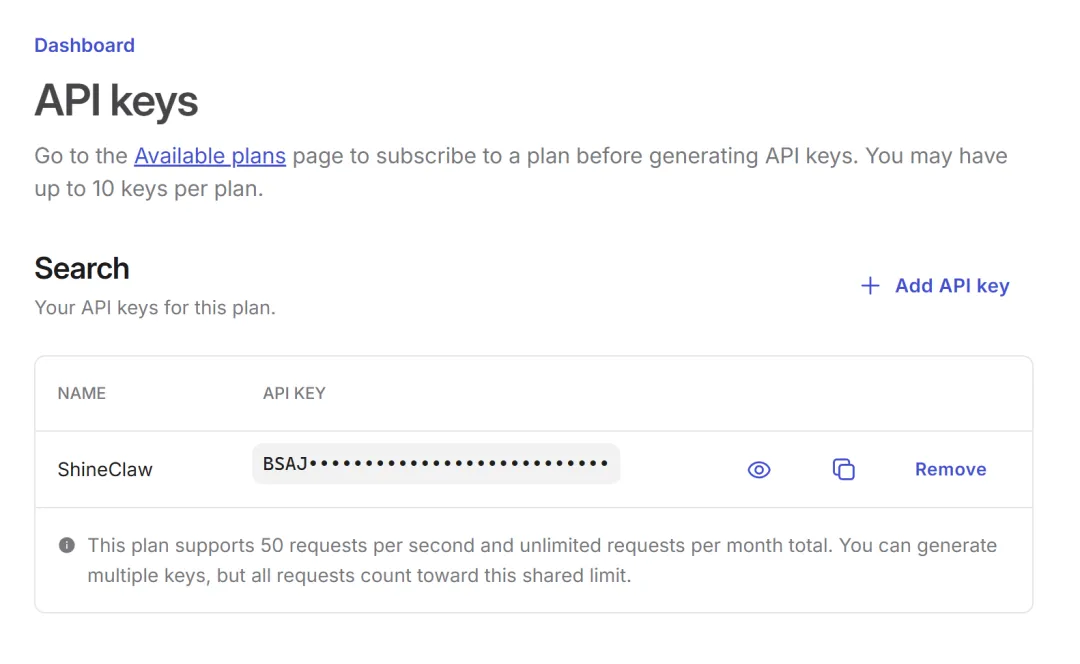Remove the ShineClaw API key
The image size is (1080, 664).
click(950, 469)
